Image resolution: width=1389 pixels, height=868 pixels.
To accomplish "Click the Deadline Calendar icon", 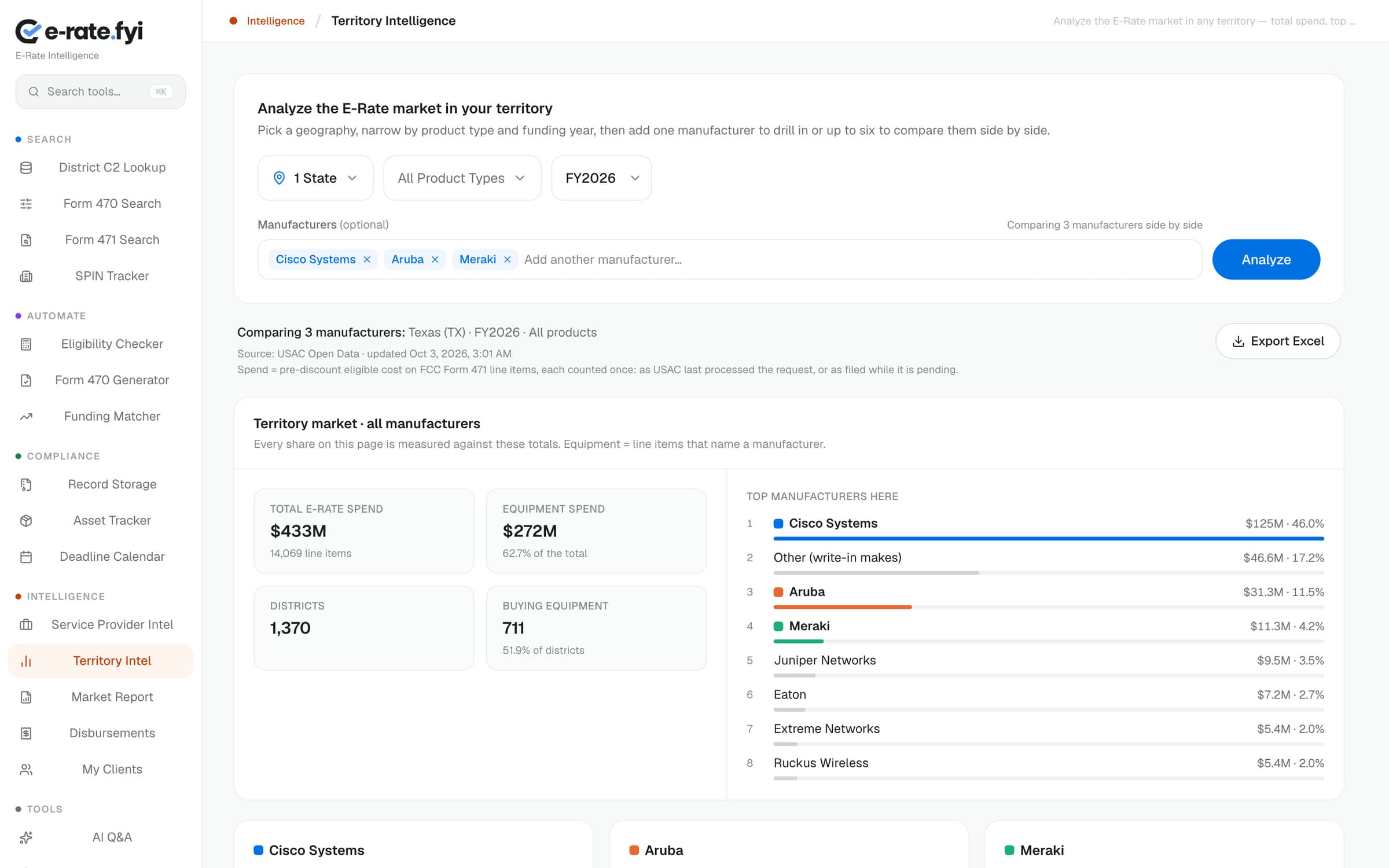I will pyautogui.click(x=26, y=557).
